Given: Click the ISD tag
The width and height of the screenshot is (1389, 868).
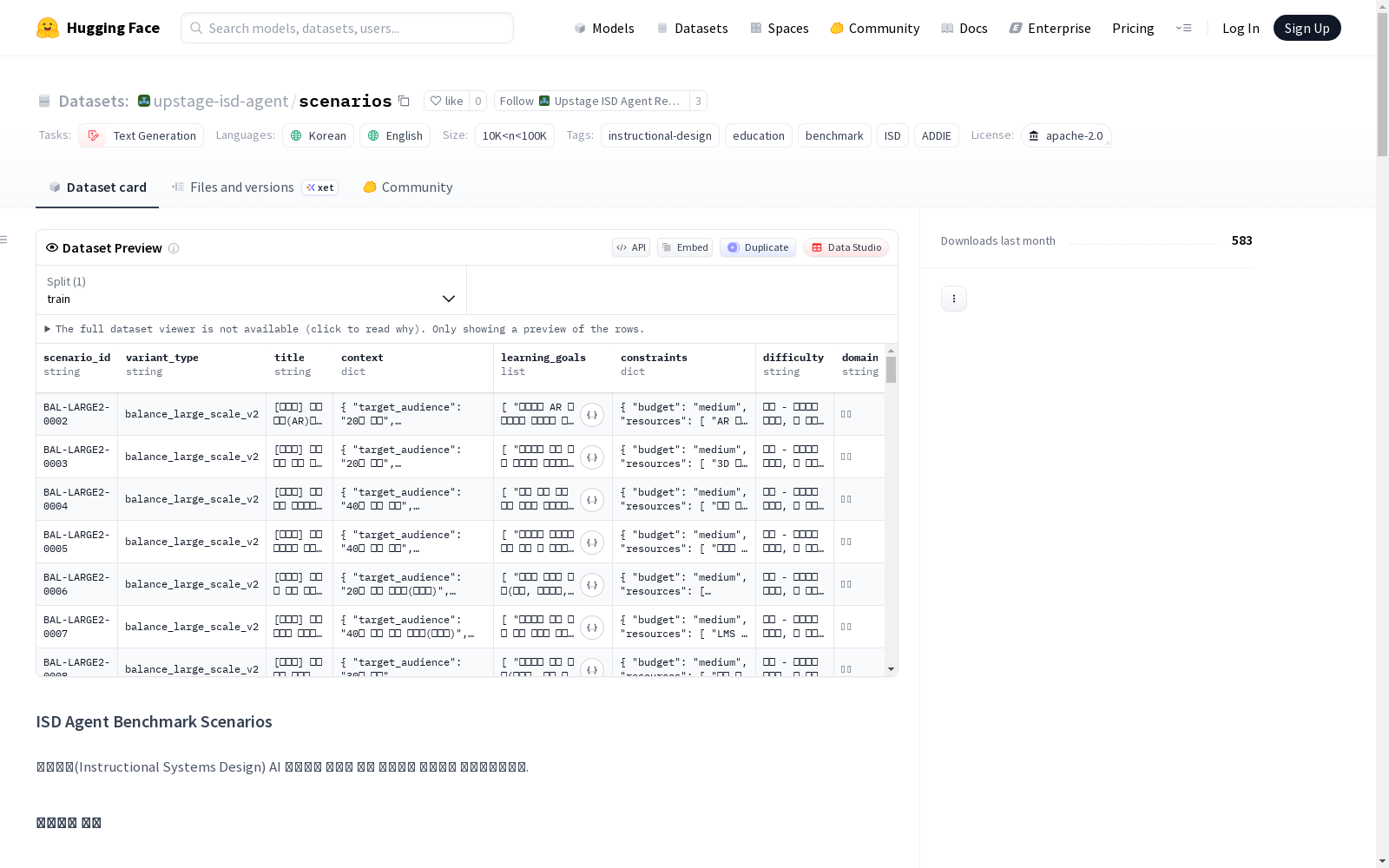Looking at the screenshot, I should pos(892,135).
